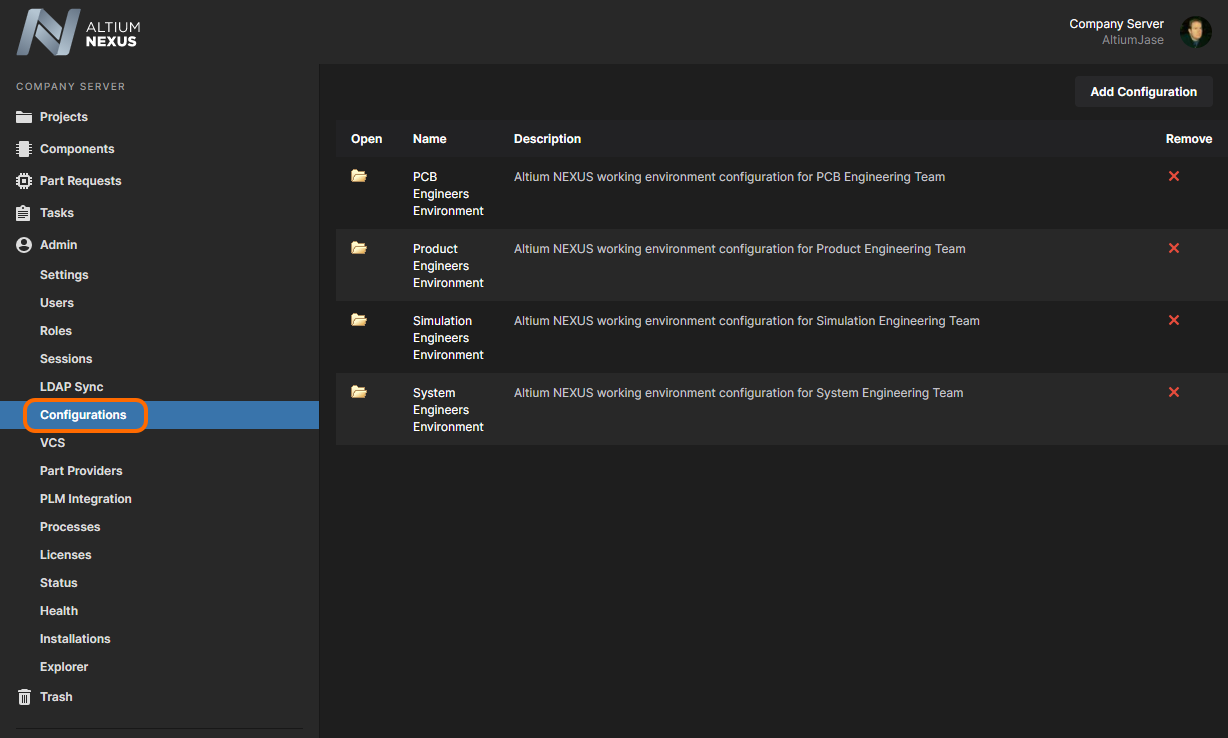
Task: Go to Projects in the sidebar
Action: pyautogui.click(x=63, y=117)
